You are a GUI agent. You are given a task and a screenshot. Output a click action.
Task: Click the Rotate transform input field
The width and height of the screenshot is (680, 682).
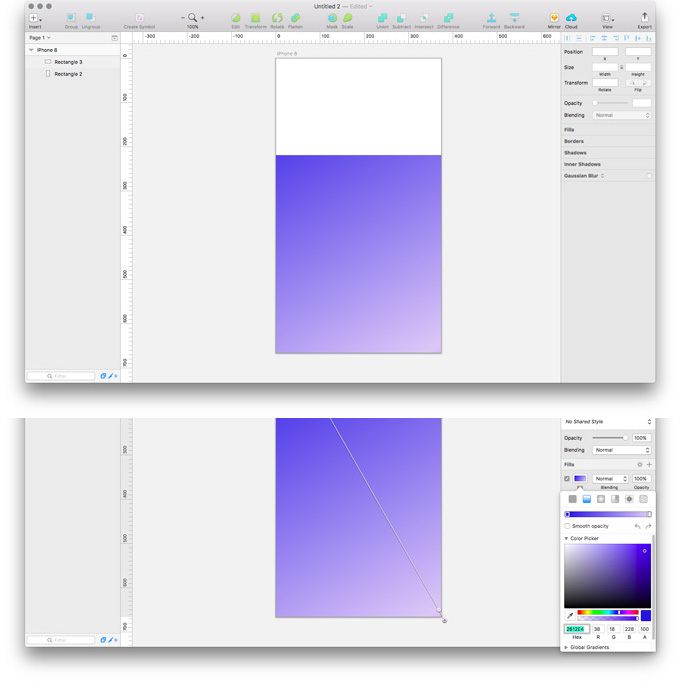[605, 83]
